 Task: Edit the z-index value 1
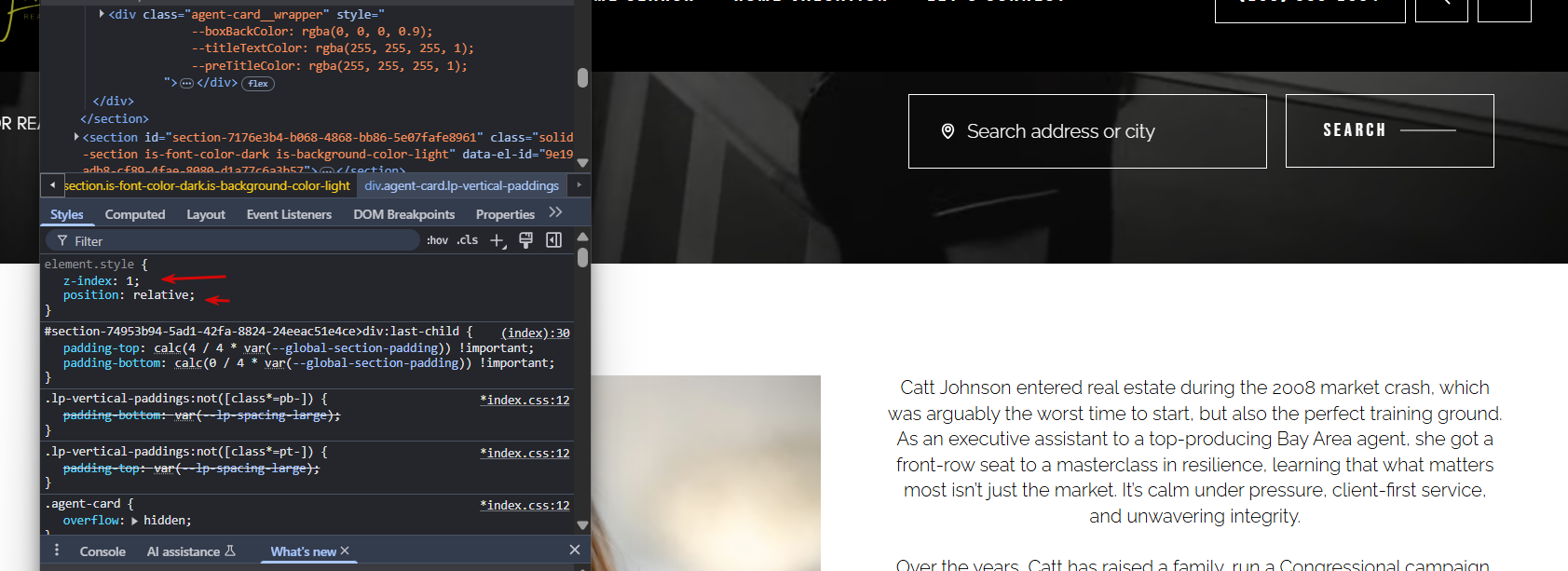tap(130, 280)
